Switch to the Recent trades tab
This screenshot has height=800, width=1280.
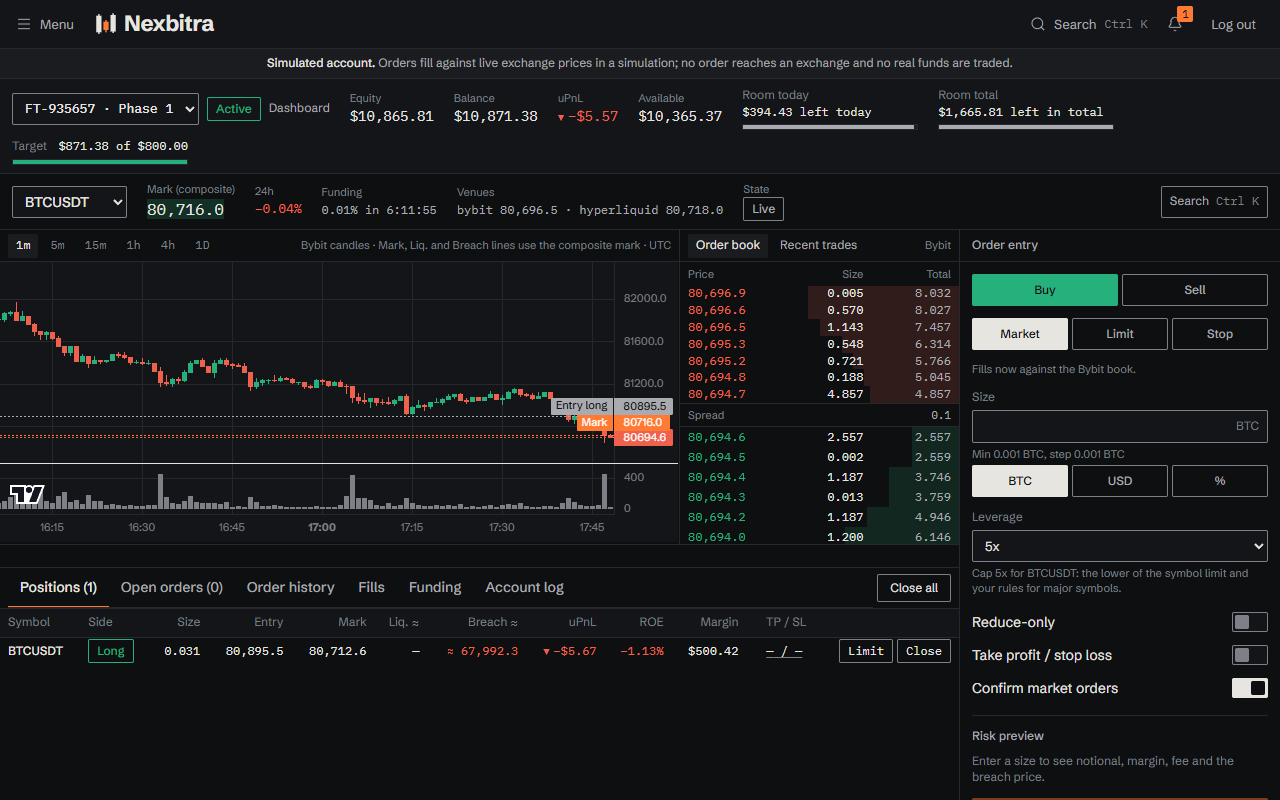pos(818,245)
